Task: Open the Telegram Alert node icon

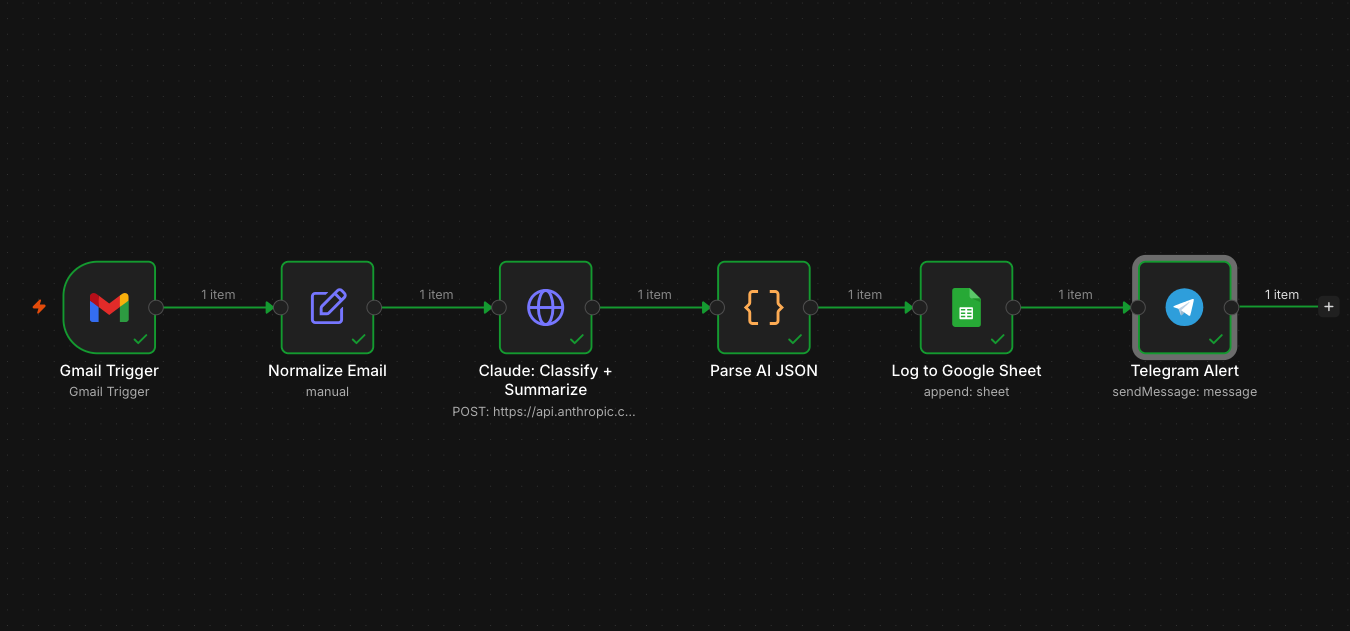Action: click(1185, 307)
